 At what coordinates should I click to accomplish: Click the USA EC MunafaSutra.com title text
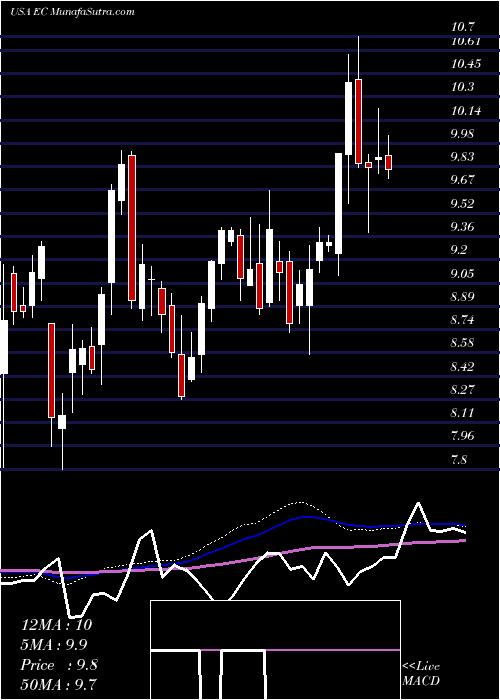[72, 12]
